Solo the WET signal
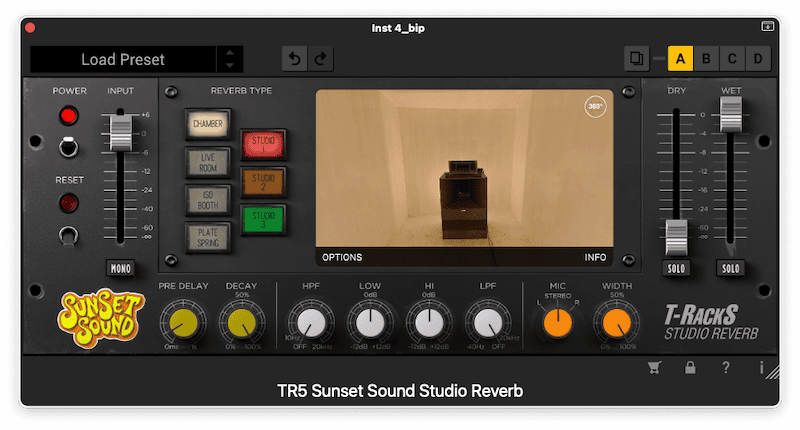This screenshot has width=800, height=430. 730,268
